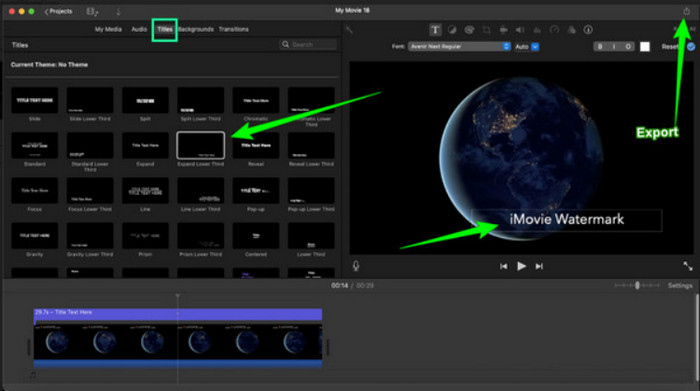
Task: Click the white font color swatch
Action: click(x=645, y=46)
